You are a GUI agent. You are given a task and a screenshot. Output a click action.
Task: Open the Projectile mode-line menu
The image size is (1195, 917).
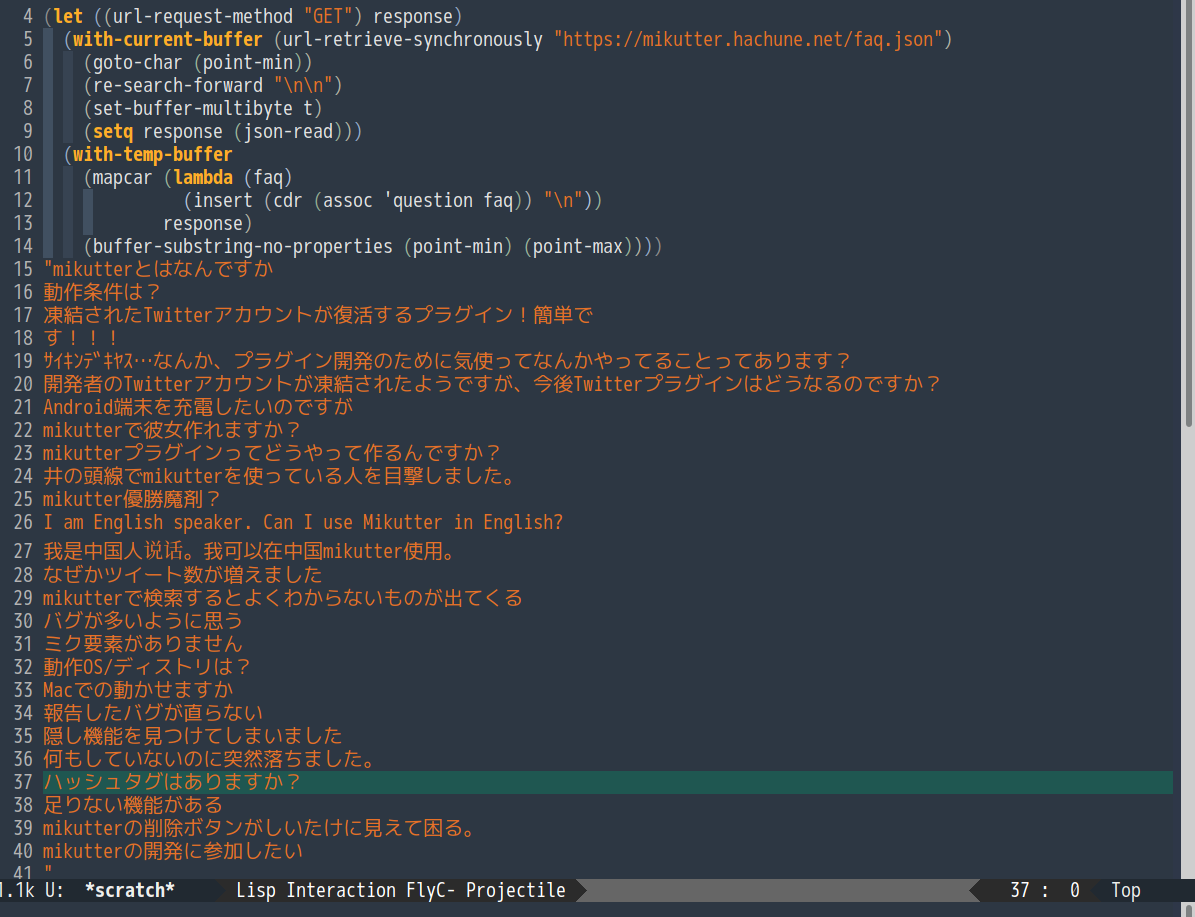pyautogui.click(x=515, y=890)
